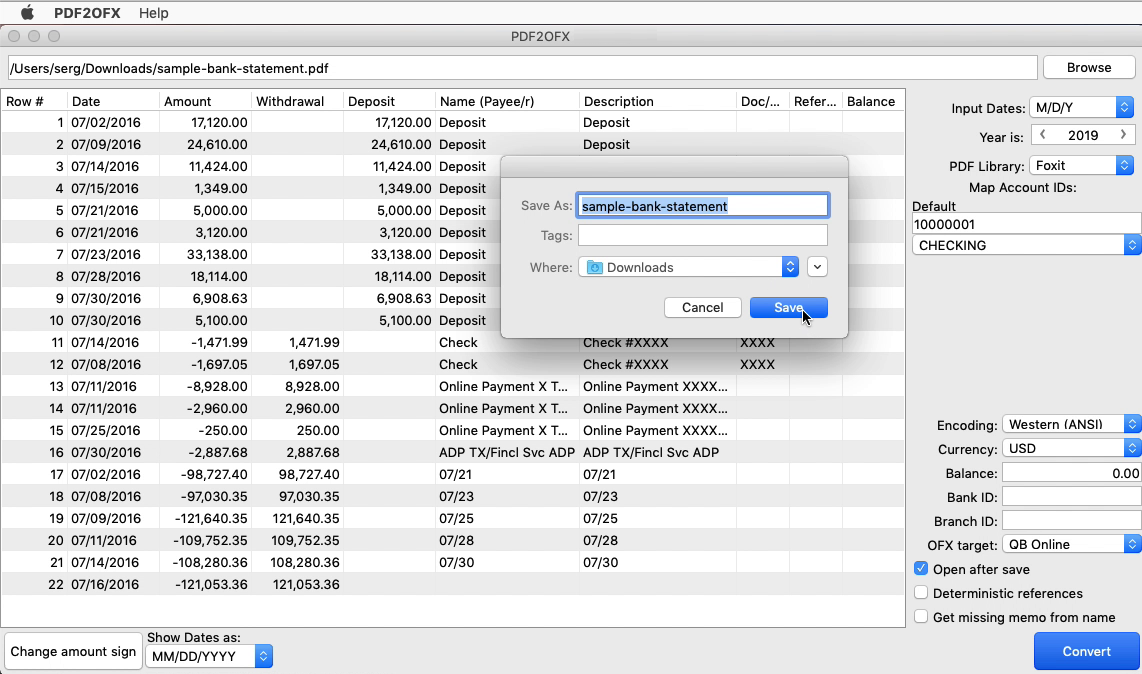Increase year with the right arrow
The width and height of the screenshot is (1142, 674).
(1123, 135)
